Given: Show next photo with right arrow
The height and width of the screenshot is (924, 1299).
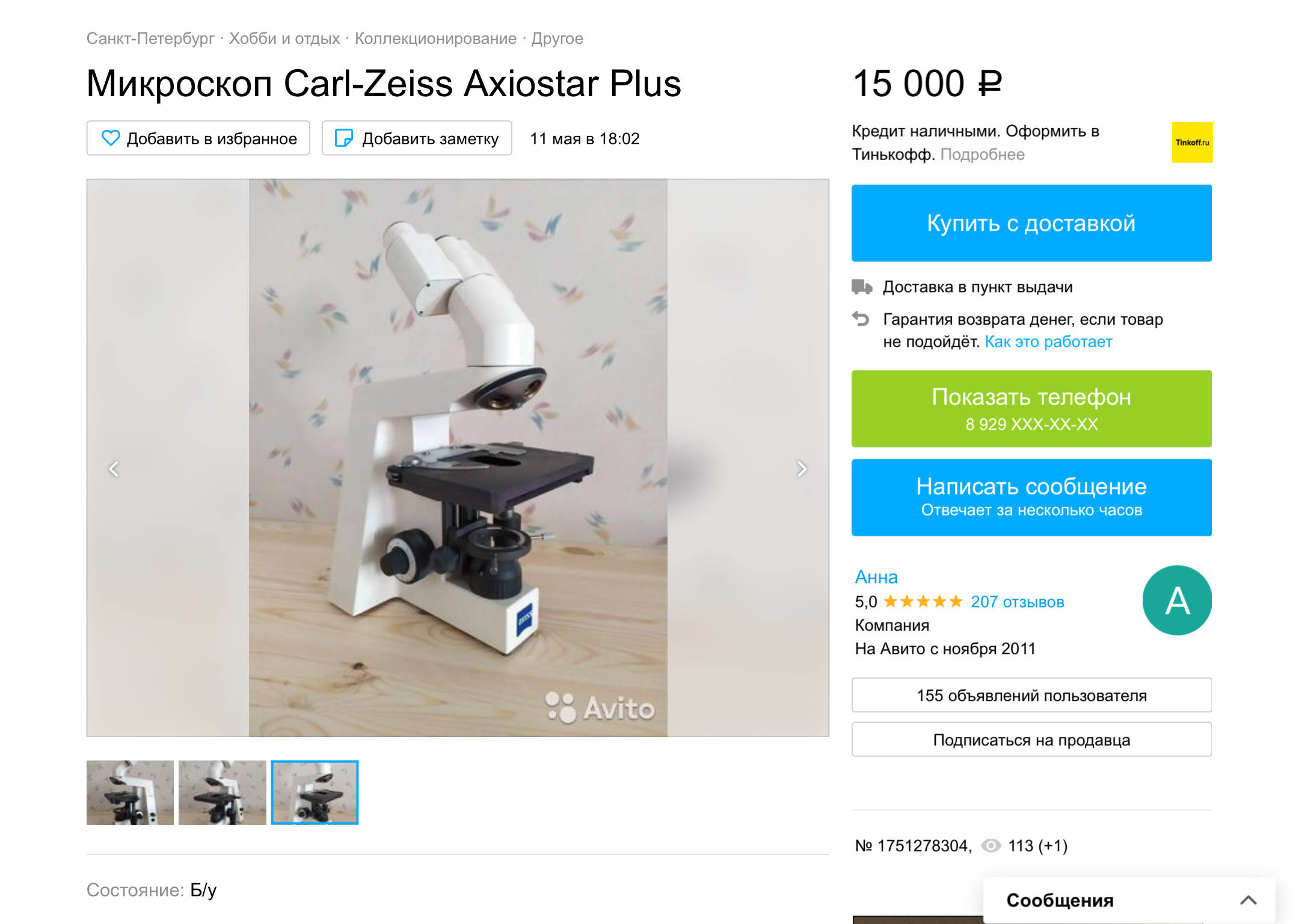Looking at the screenshot, I should pyautogui.click(x=802, y=469).
